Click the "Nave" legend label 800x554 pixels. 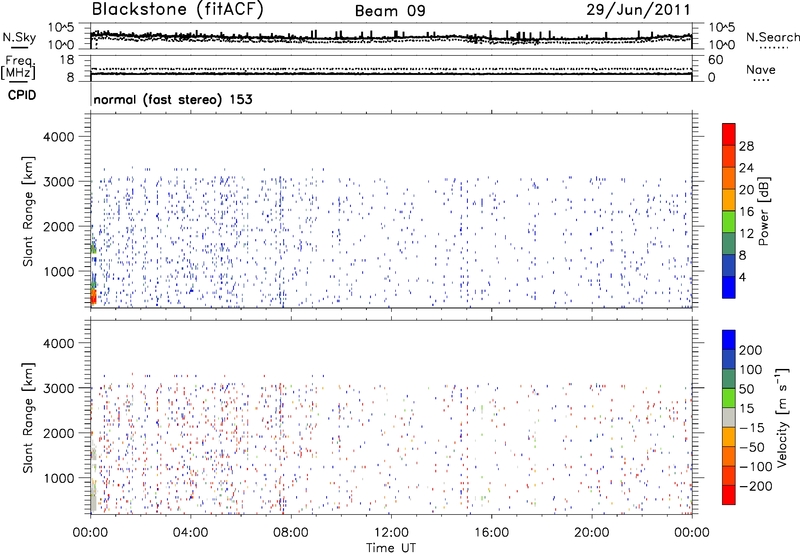click(761, 70)
